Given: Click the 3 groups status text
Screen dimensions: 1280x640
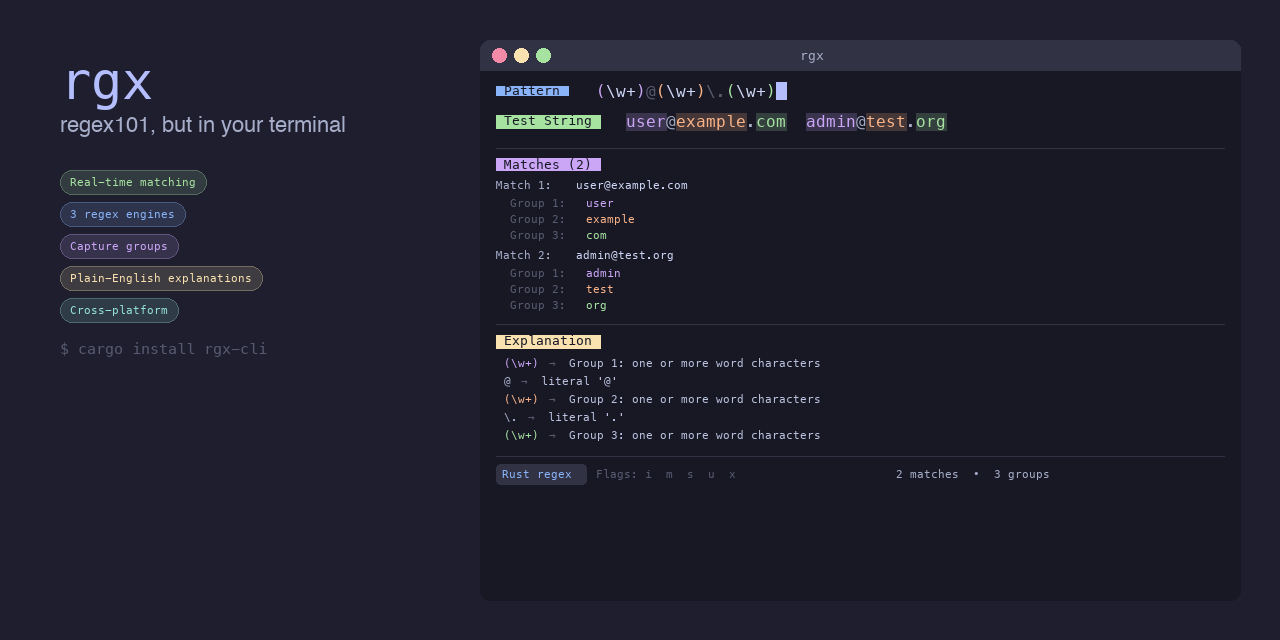Looking at the screenshot, I should tap(1022, 474).
